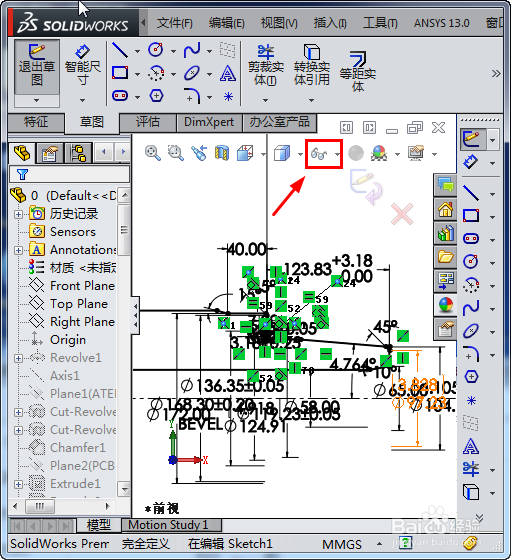Click the feature tree filter input field
The height and width of the screenshot is (560, 511).
pos(70,175)
